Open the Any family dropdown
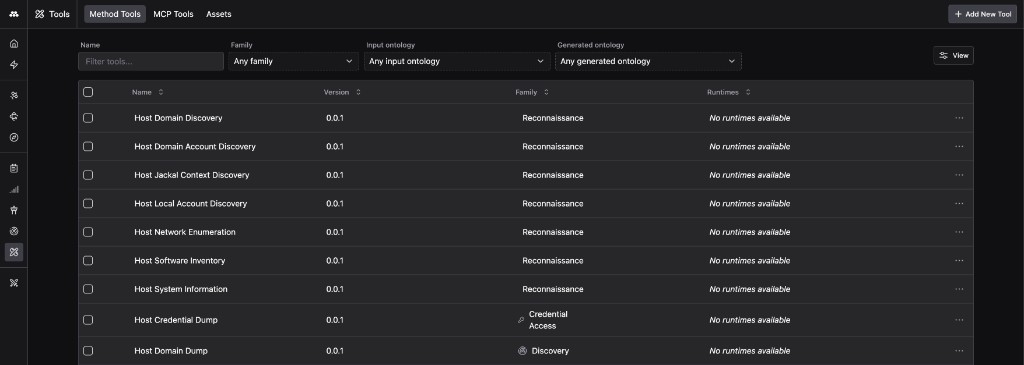The image size is (1024, 365). [x=293, y=61]
